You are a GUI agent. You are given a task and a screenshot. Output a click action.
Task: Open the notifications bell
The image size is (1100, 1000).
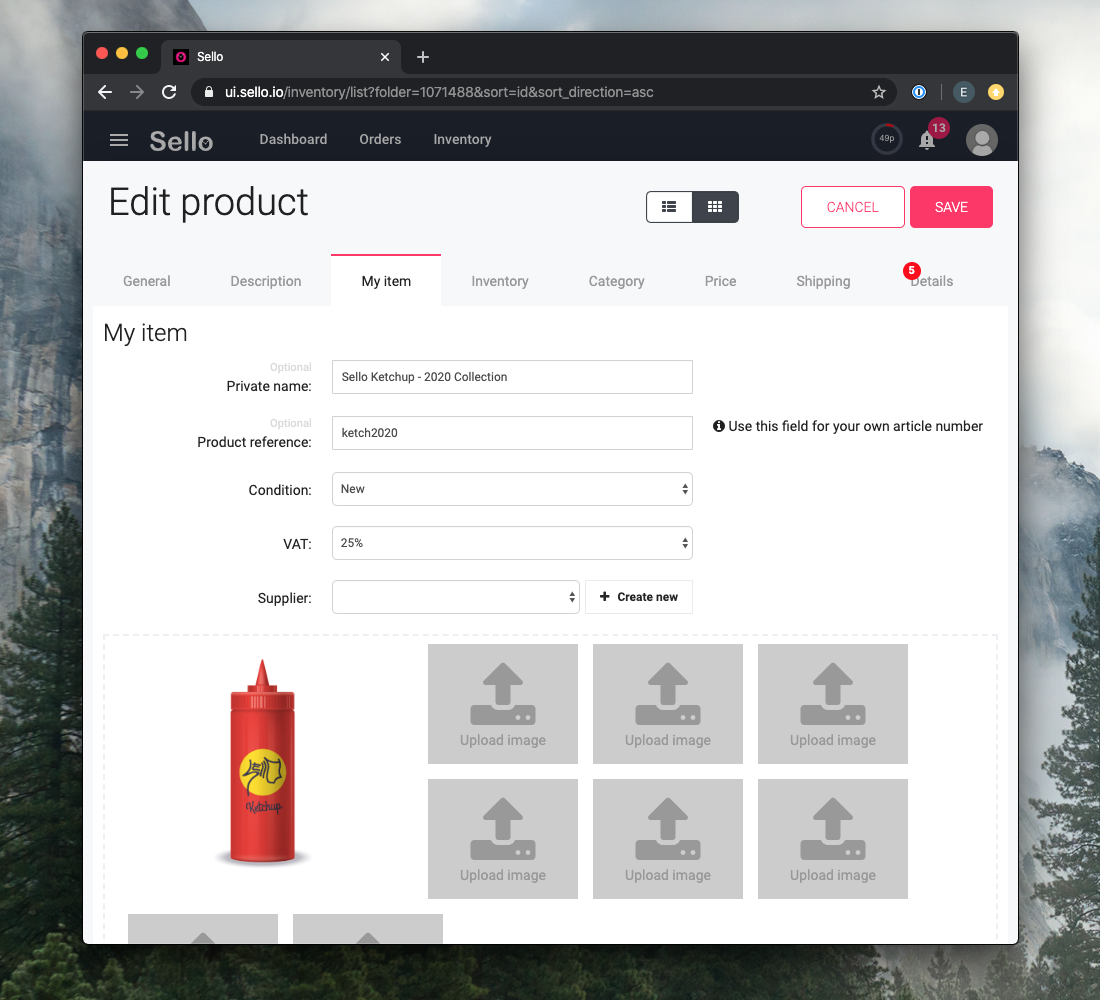(927, 140)
